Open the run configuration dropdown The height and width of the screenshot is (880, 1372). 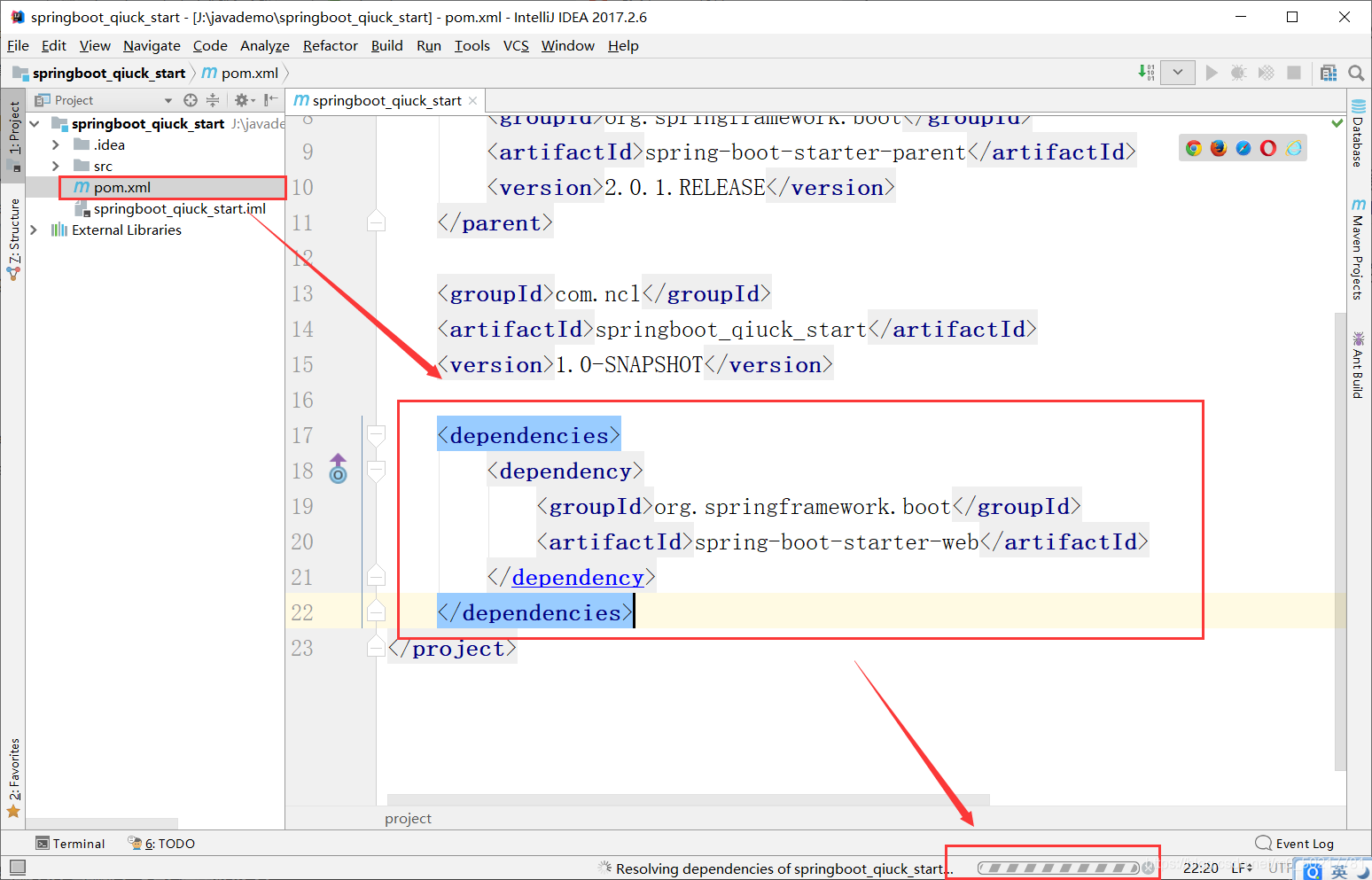[1177, 73]
